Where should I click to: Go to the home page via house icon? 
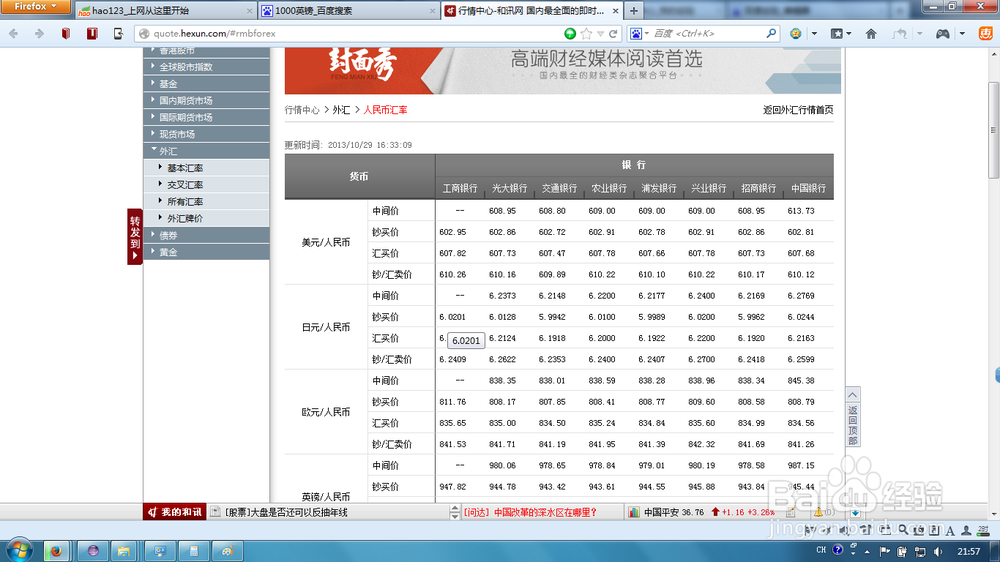pyautogui.click(x=871, y=33)
